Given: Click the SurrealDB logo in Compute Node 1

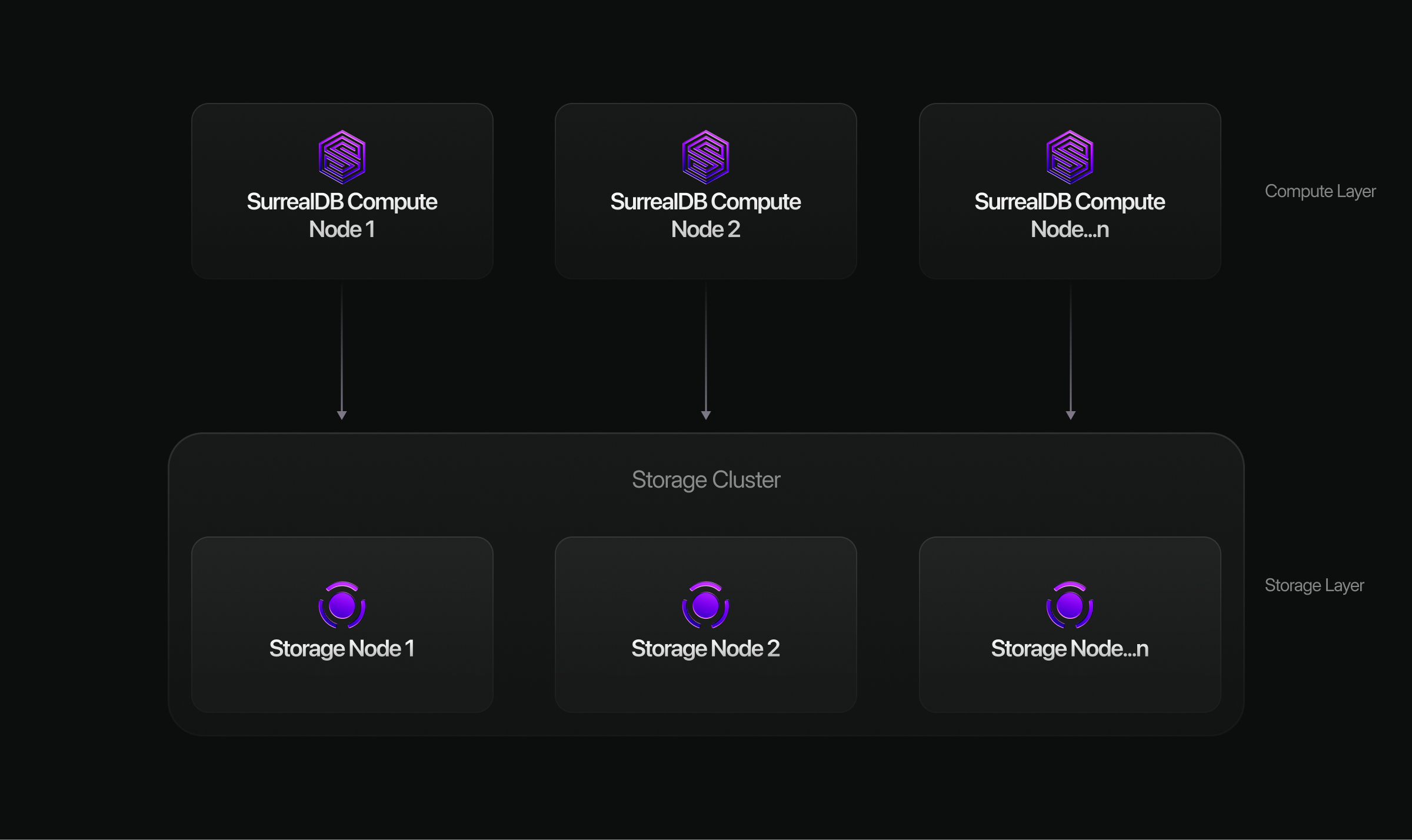Looking at the screenshot, I should click(342, 157).
